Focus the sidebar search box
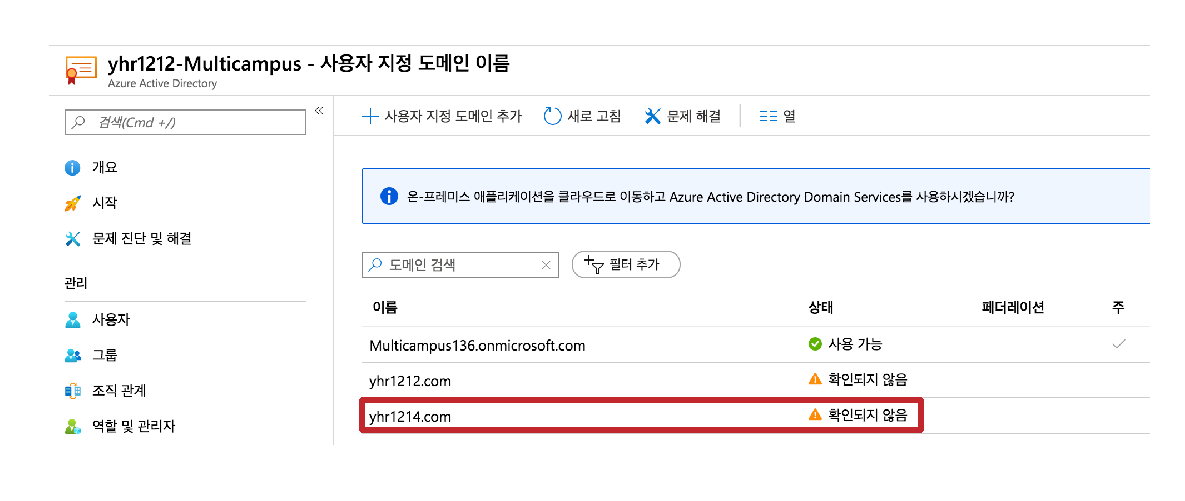Viewport: 1185px width, 501px height. (x=186, y=122)
